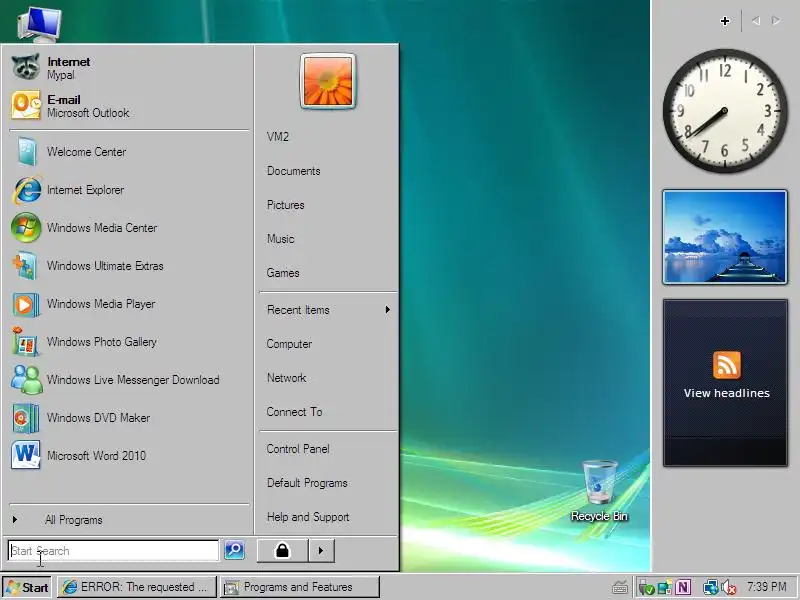The width and height of the screenshot is (800, 600).
Task: Switch to ERROR Internet Explorer taskbar window
Action: (137, 587)
